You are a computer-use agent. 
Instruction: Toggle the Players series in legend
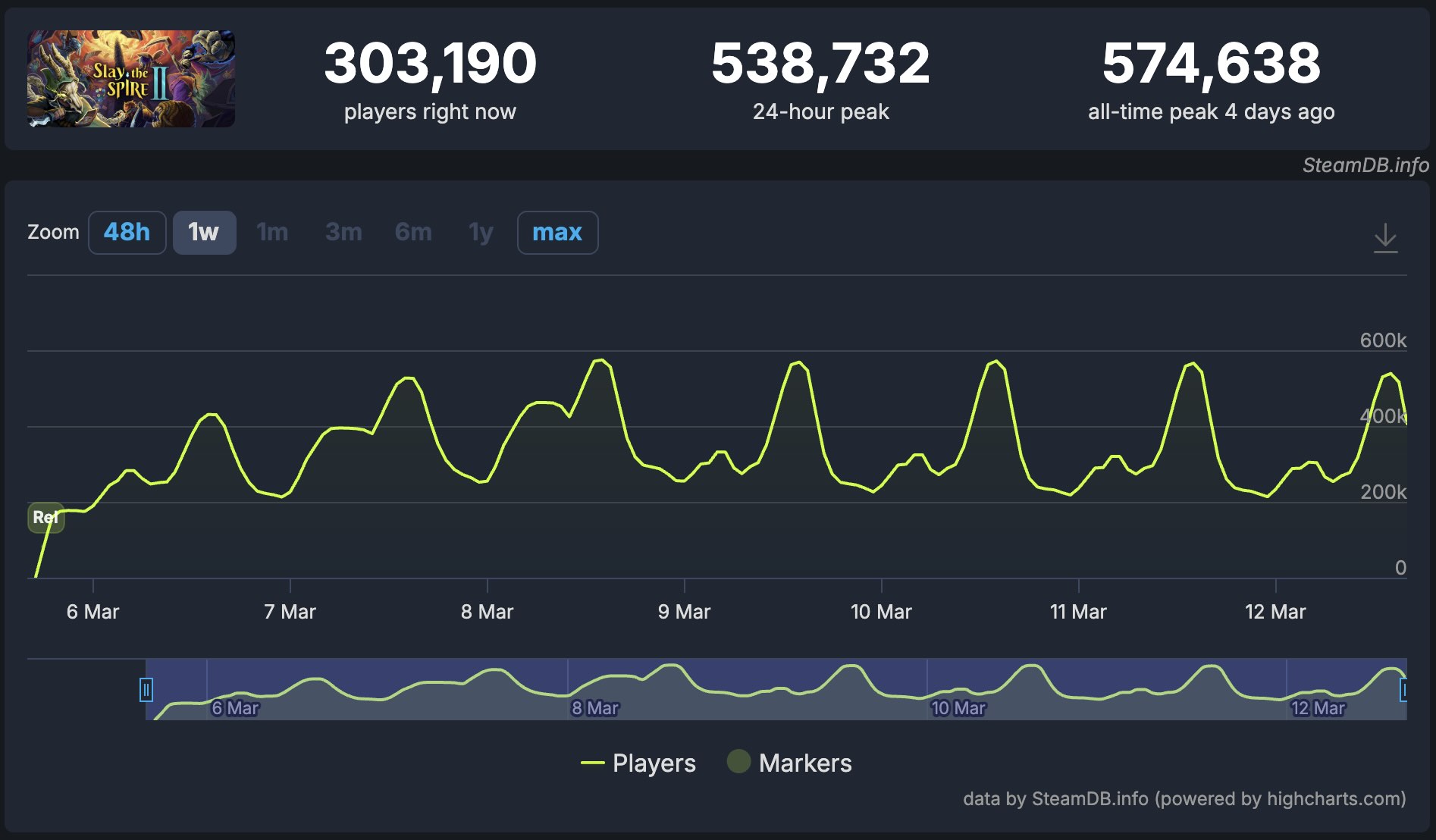[638, 763]
